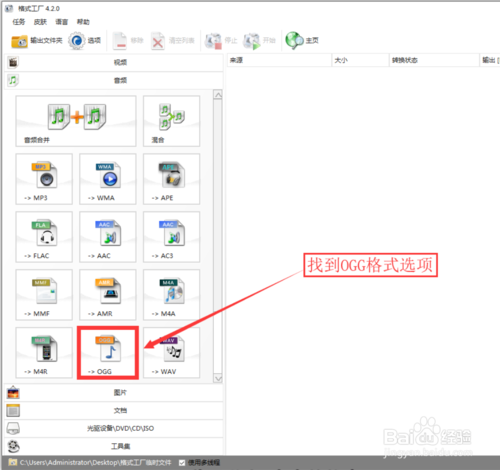Open the output folder (输出文件夹)
500x470 pixels.
(x=37, y=41)
